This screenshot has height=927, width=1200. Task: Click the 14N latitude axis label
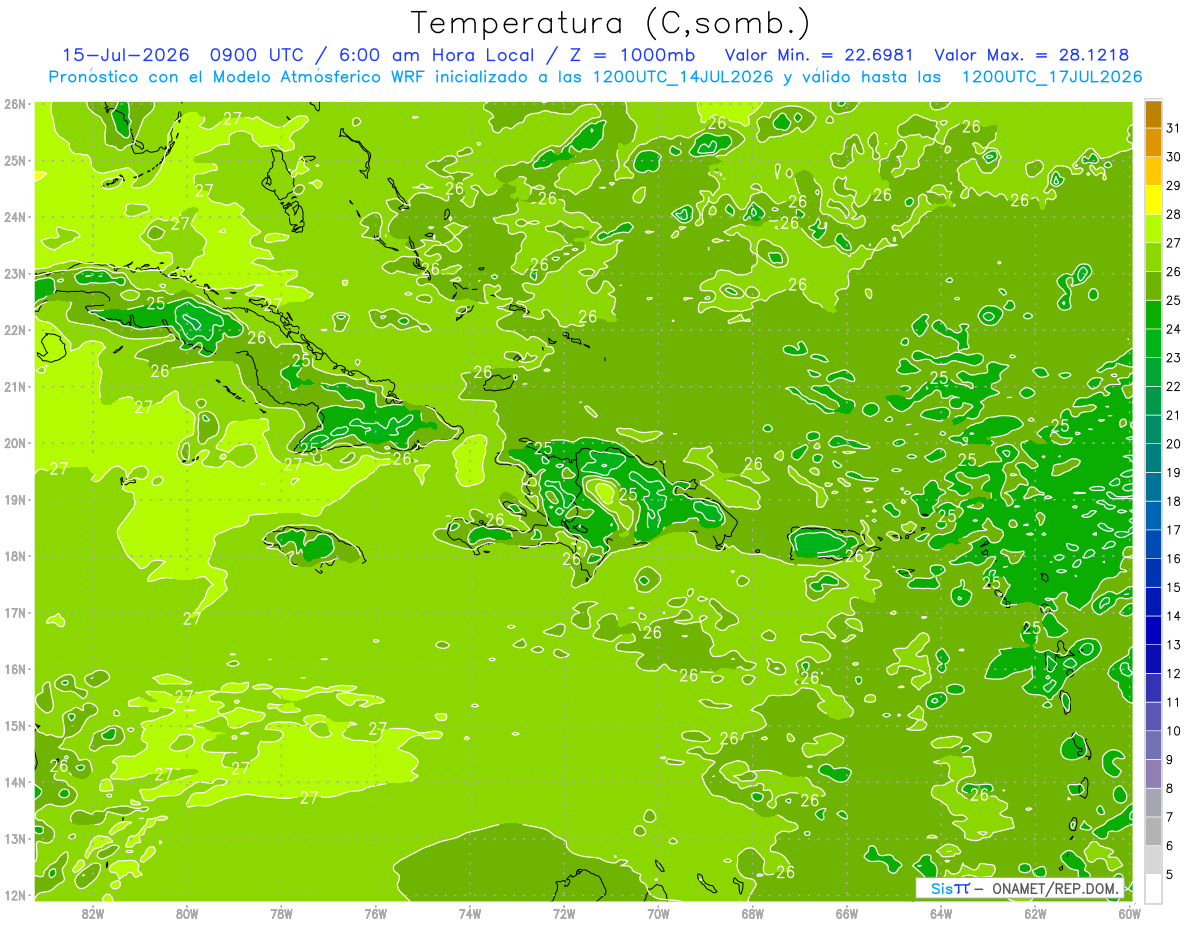coord(14,782)
